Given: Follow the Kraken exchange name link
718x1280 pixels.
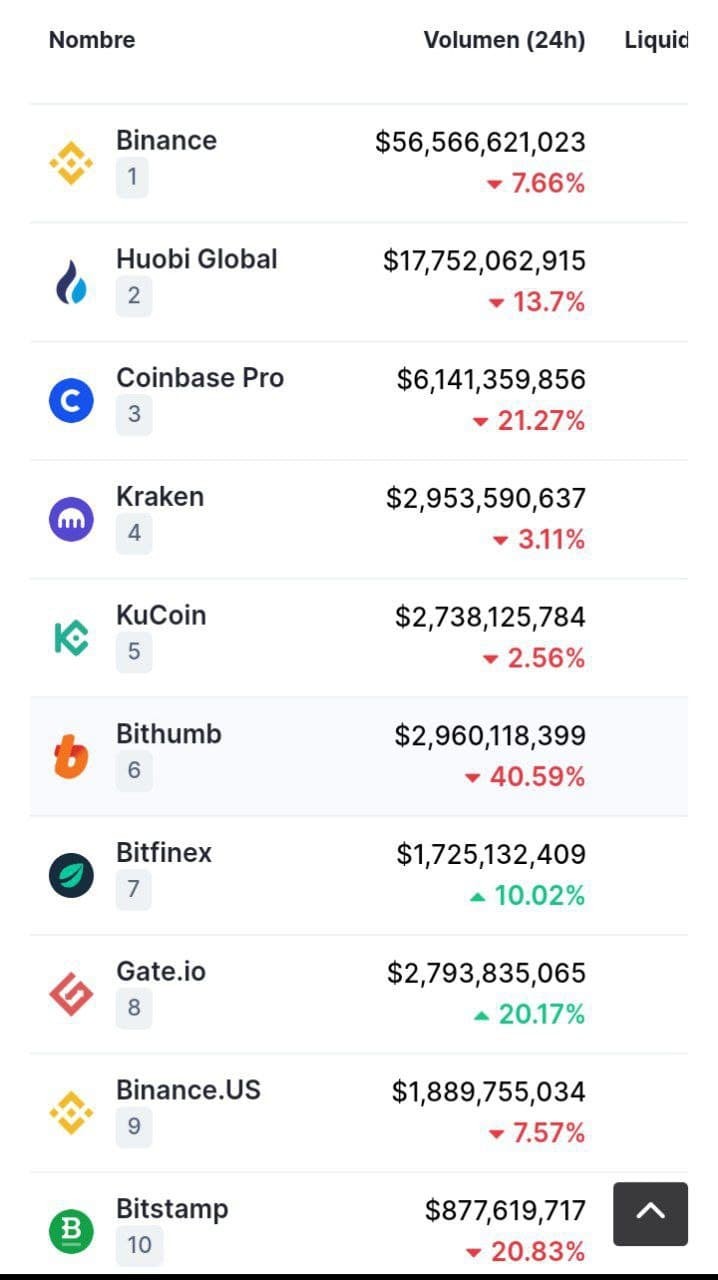Looking at the screenshot, I should 160,497.
